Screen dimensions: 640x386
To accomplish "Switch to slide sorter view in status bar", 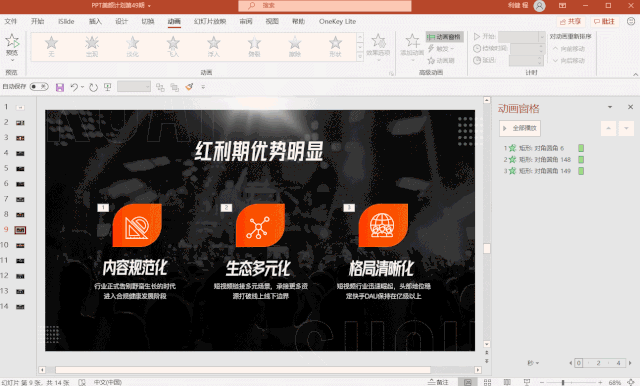I will pos(487,382).
